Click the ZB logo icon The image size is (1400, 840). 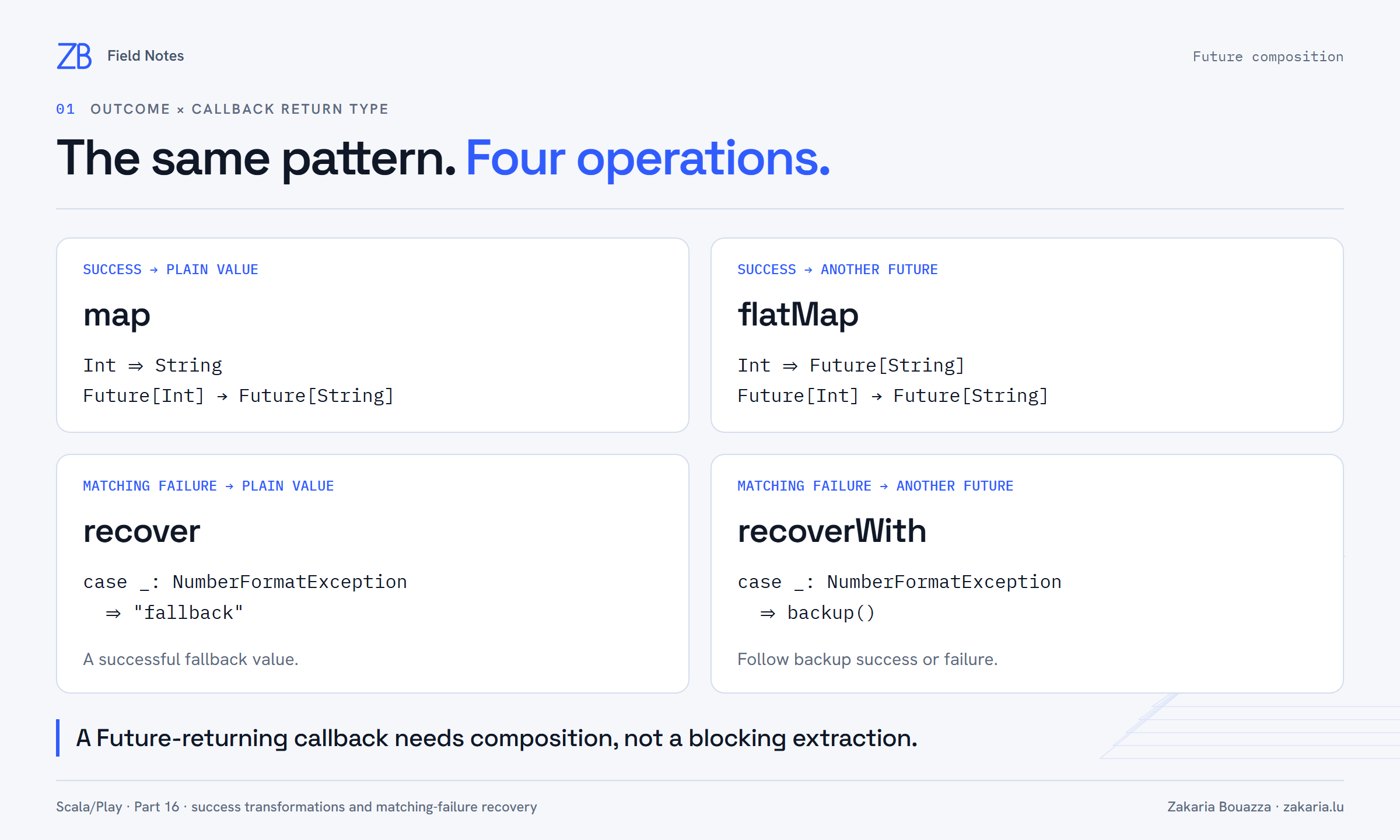[74, 56]
